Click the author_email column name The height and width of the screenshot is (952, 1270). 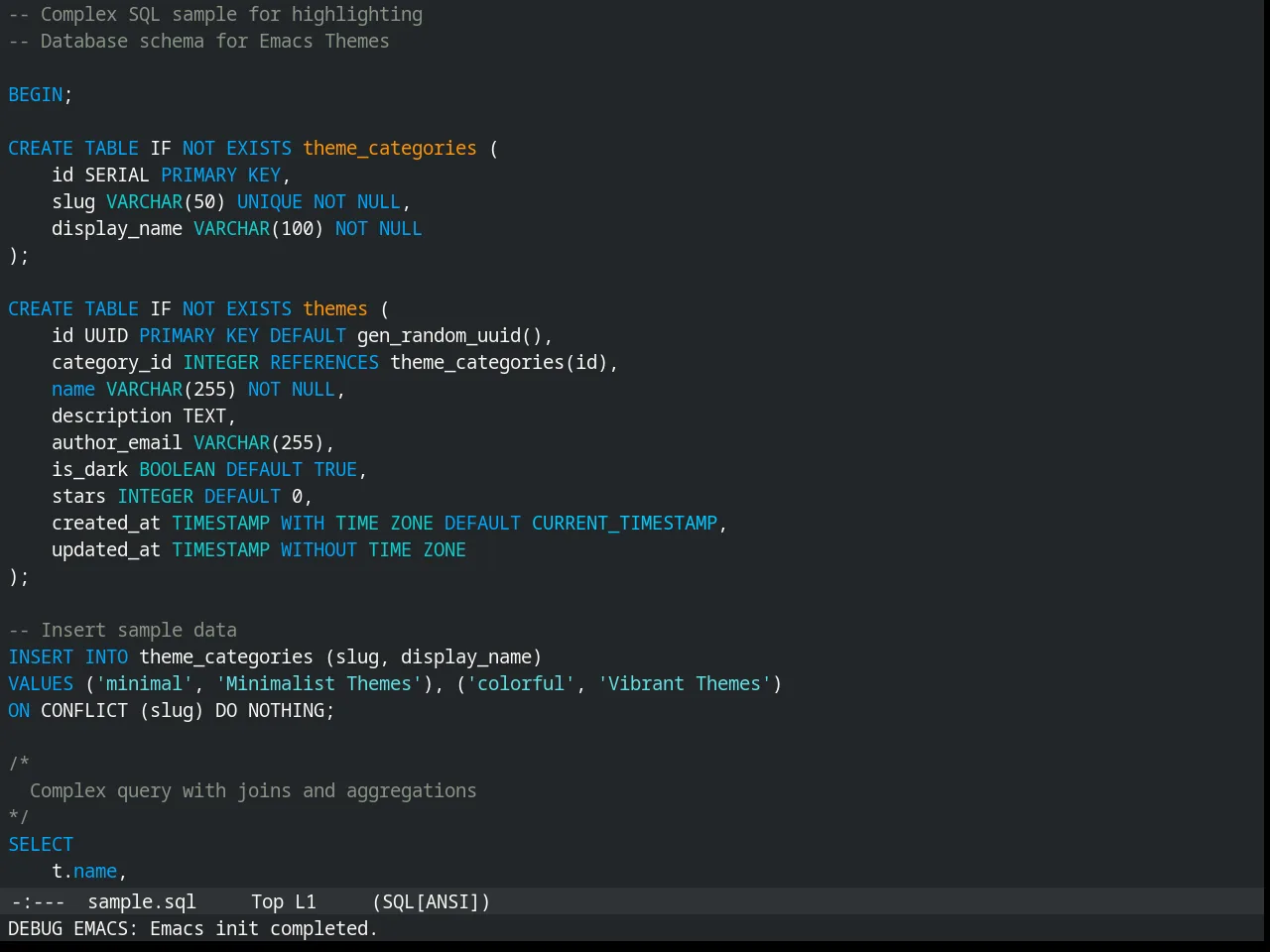tap(117, 443)
